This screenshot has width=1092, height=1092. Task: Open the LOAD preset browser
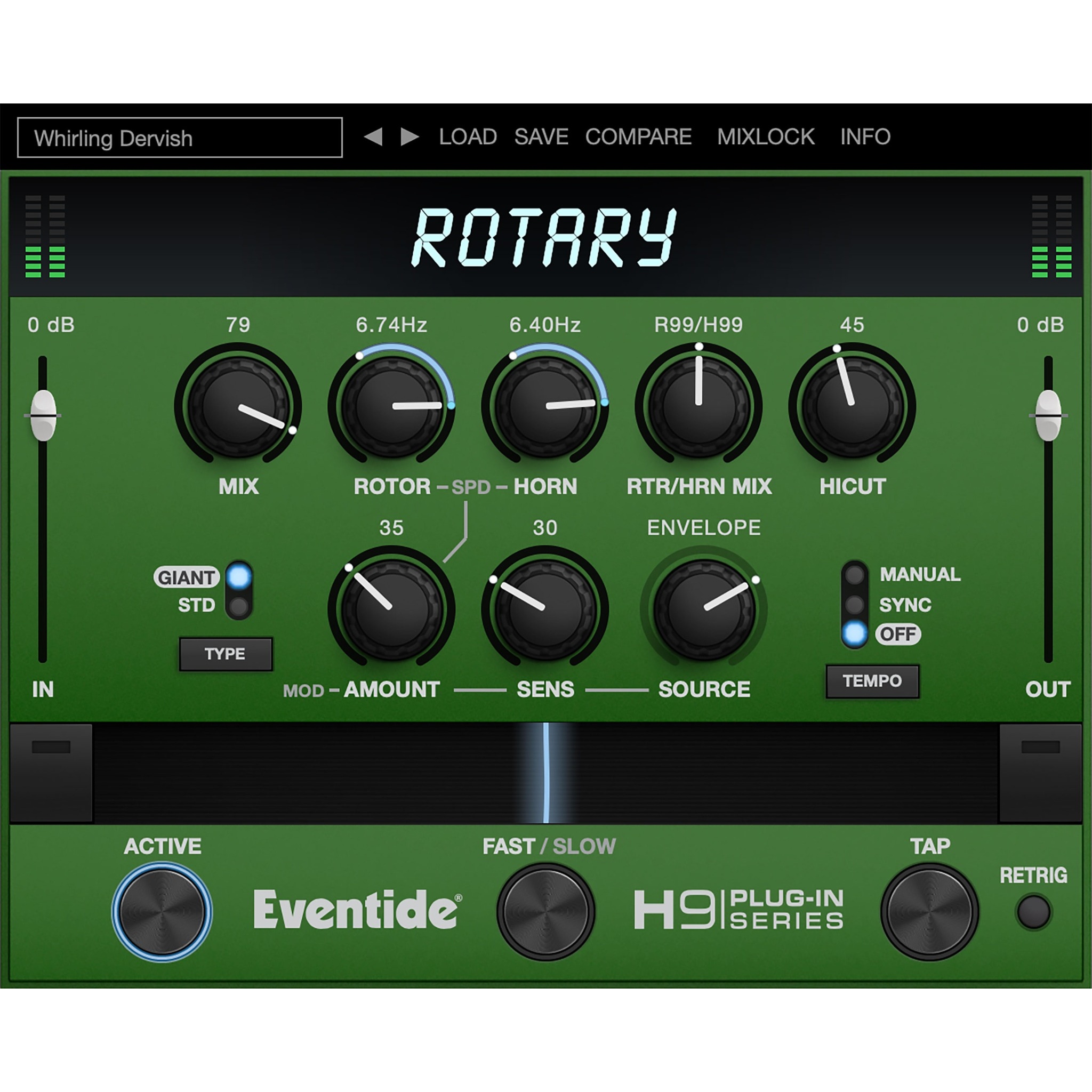[467, 137]
